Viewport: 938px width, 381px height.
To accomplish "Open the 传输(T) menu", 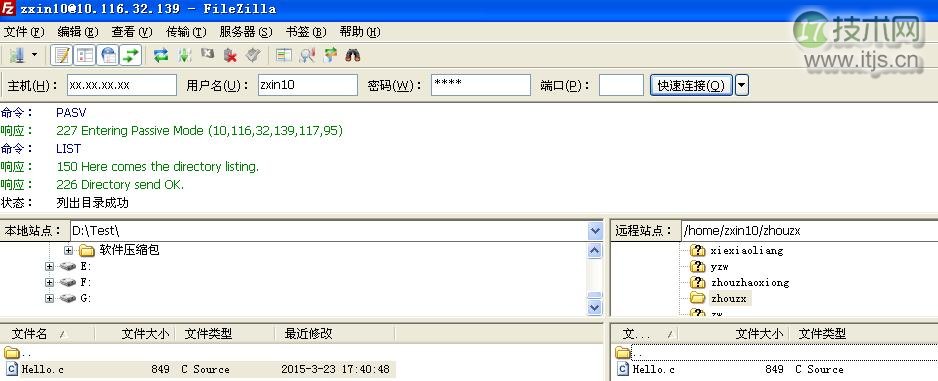I will click(x=186, y=32).
